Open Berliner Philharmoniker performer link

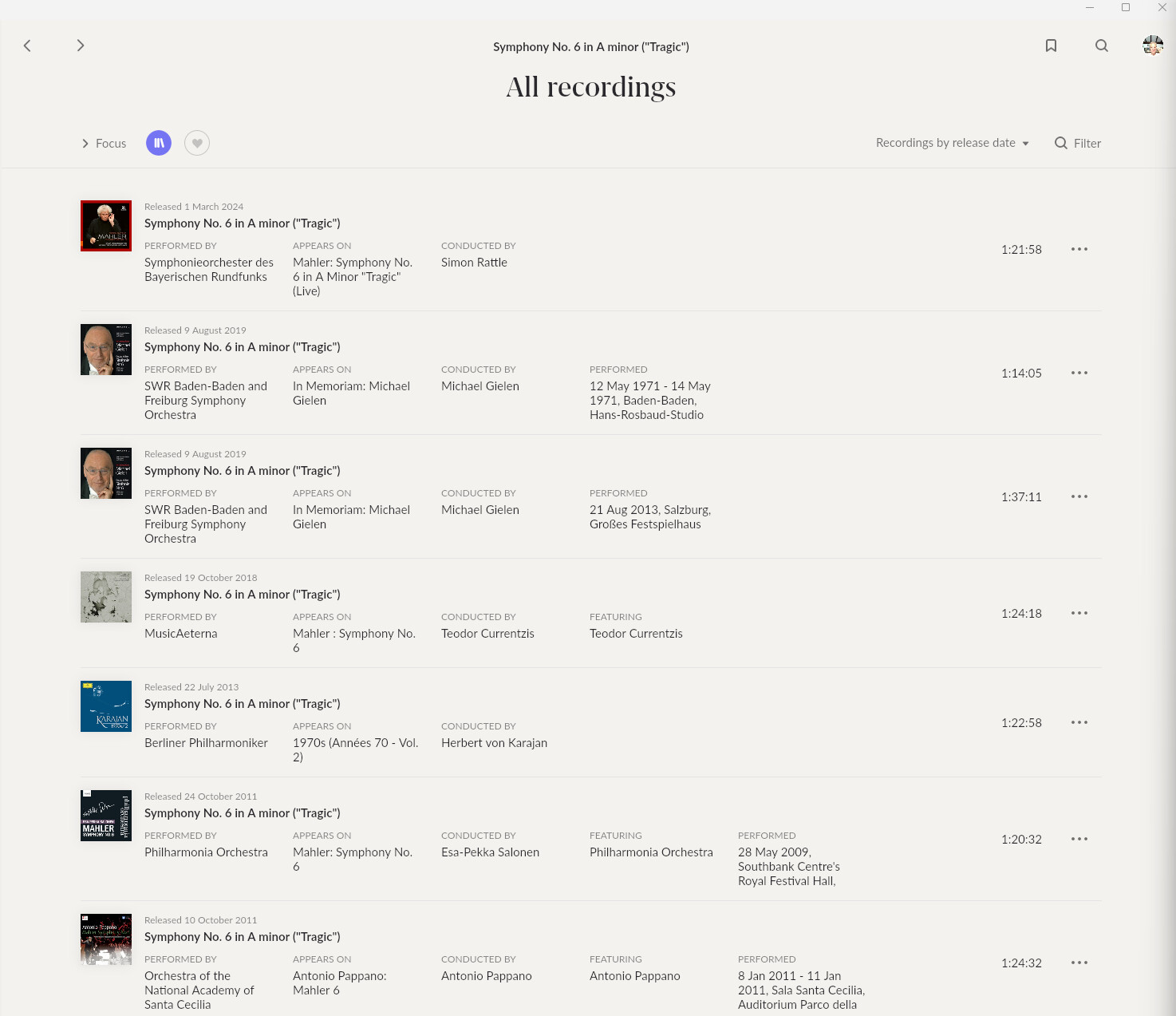[x=206, y=743]
